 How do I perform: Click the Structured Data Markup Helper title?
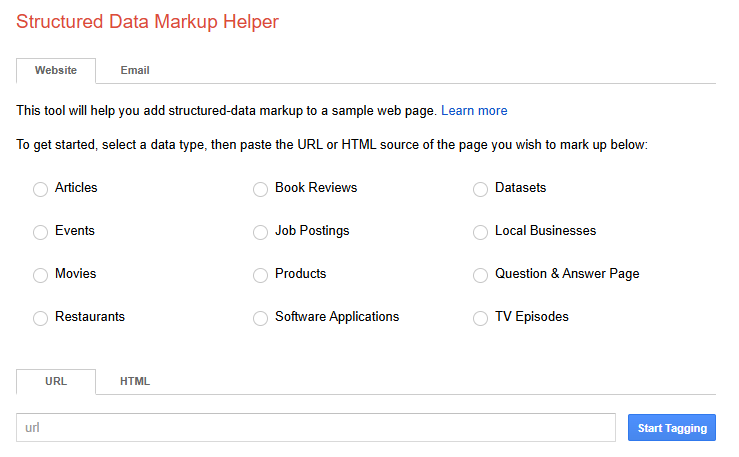point(148,22)
